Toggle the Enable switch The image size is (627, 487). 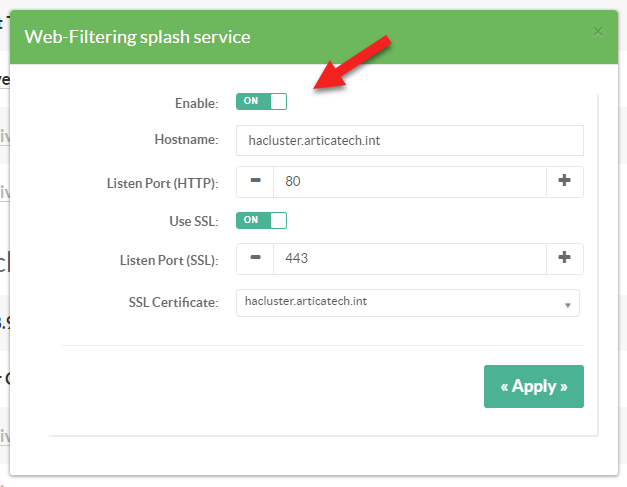[x=261, y=102]
